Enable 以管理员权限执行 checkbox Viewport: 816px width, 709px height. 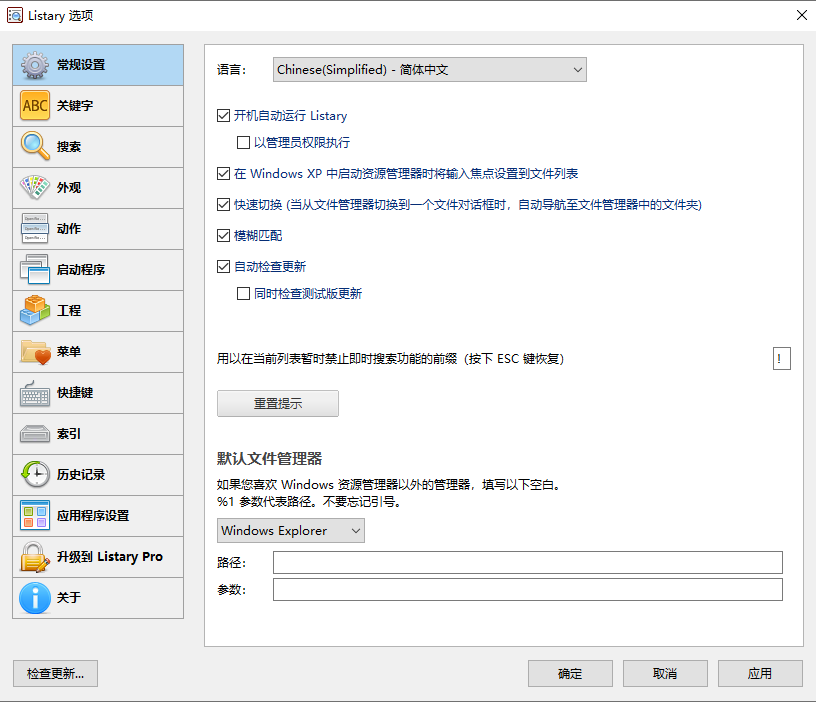point(243,143)
